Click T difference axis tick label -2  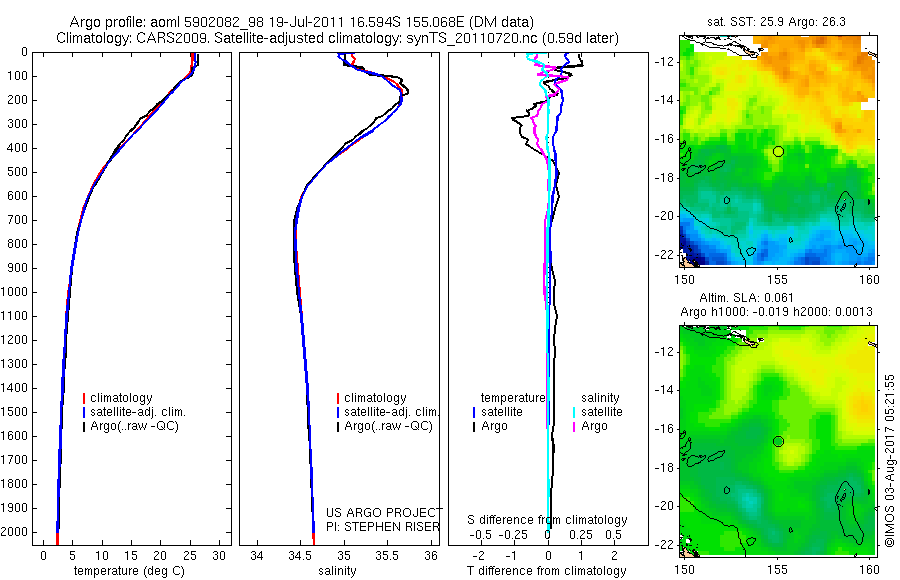point(480,556)
